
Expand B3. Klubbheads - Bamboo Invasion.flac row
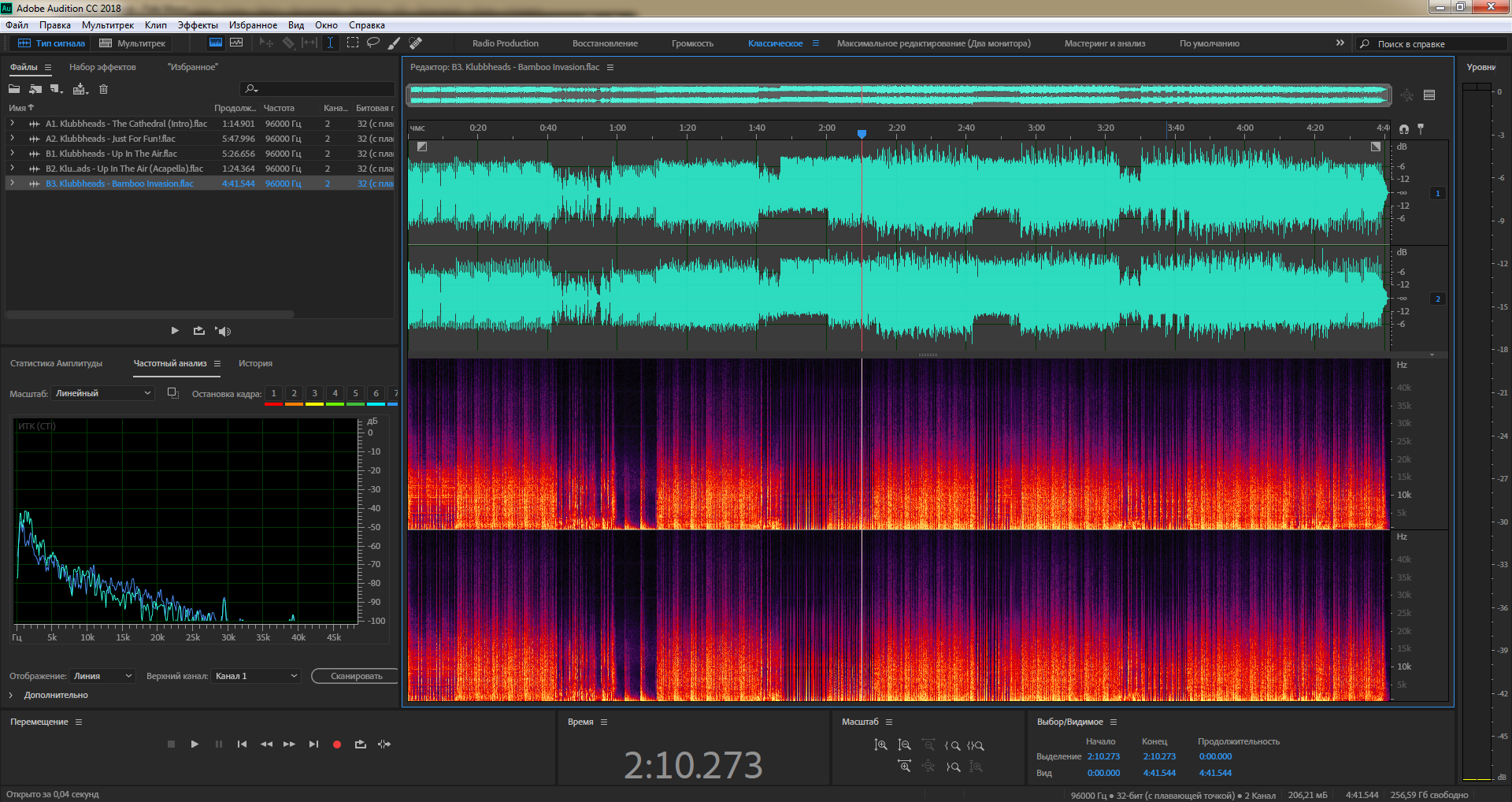click(12, 184)
